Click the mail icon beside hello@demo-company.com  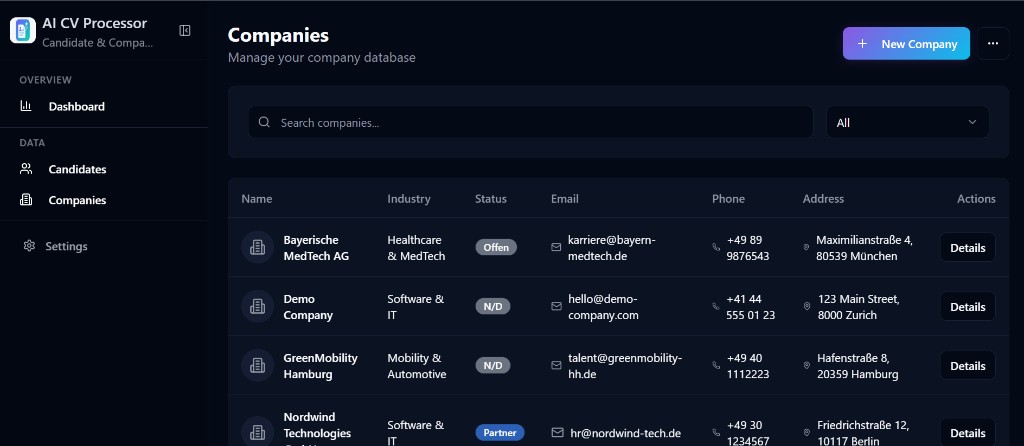[556, 306]
